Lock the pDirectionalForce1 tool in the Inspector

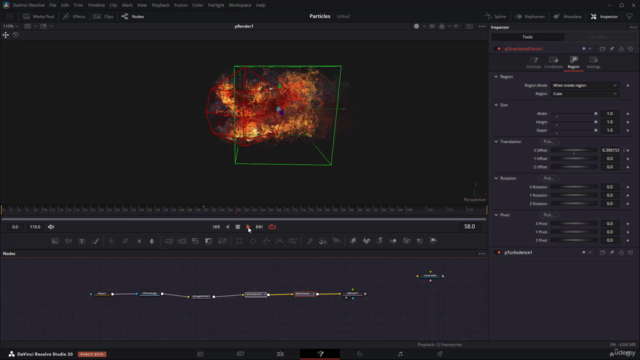(621, 49)
